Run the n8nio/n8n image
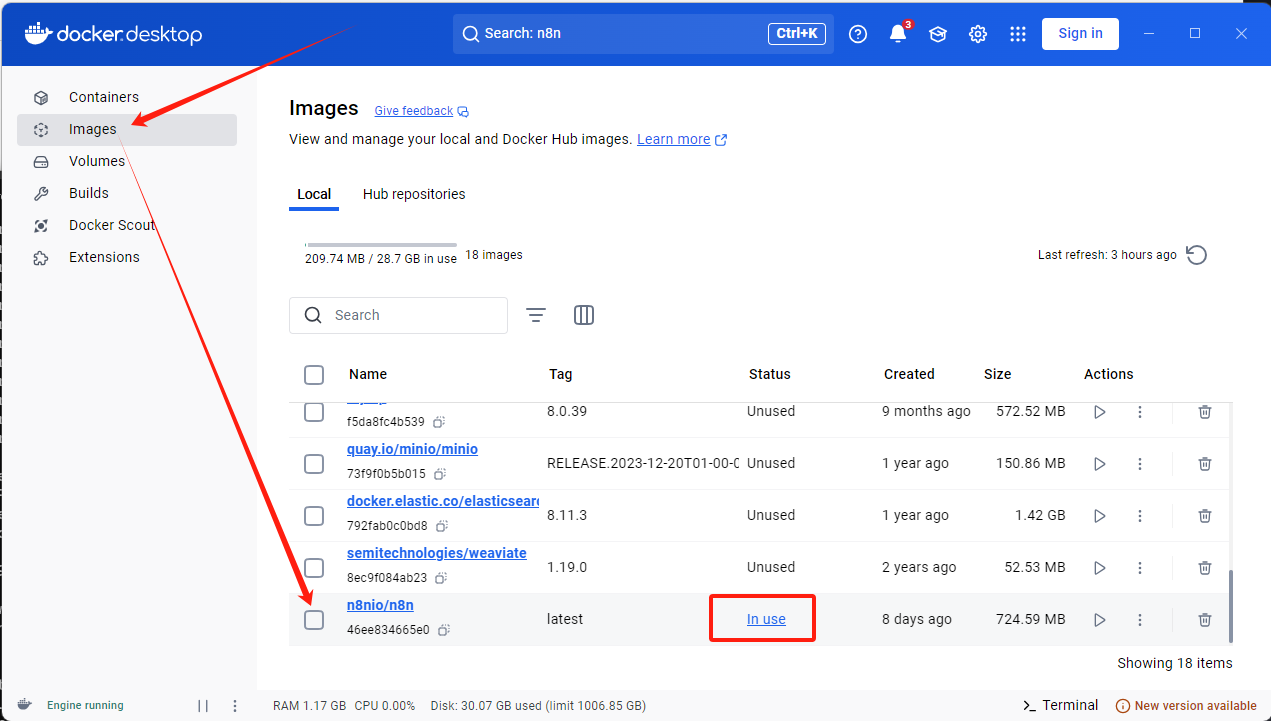Screen dimensions: 1271x721 (1100, 620)
